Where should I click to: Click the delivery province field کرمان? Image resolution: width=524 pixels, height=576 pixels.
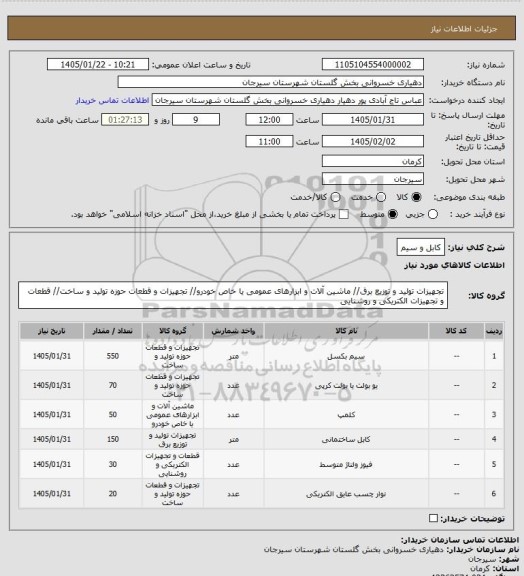373,161
